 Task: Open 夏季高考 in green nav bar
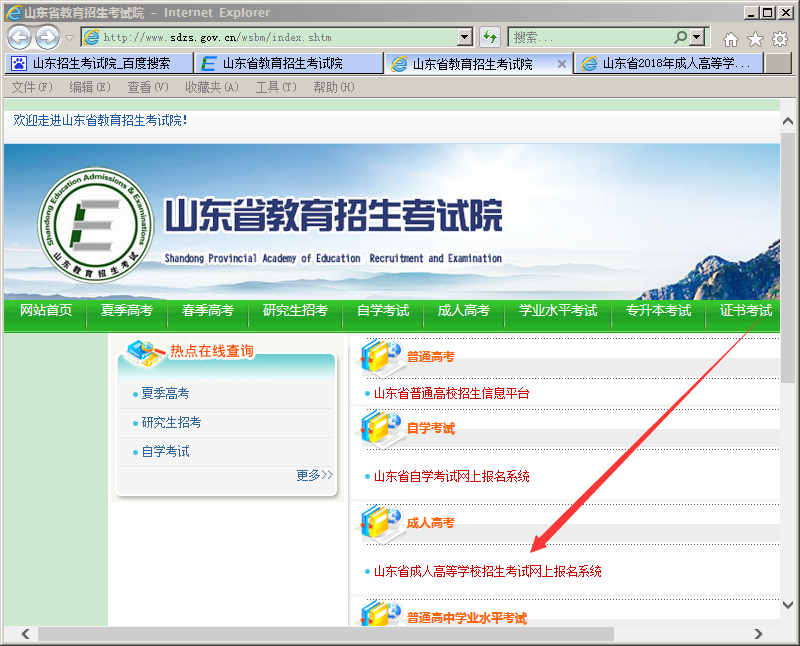127,310
